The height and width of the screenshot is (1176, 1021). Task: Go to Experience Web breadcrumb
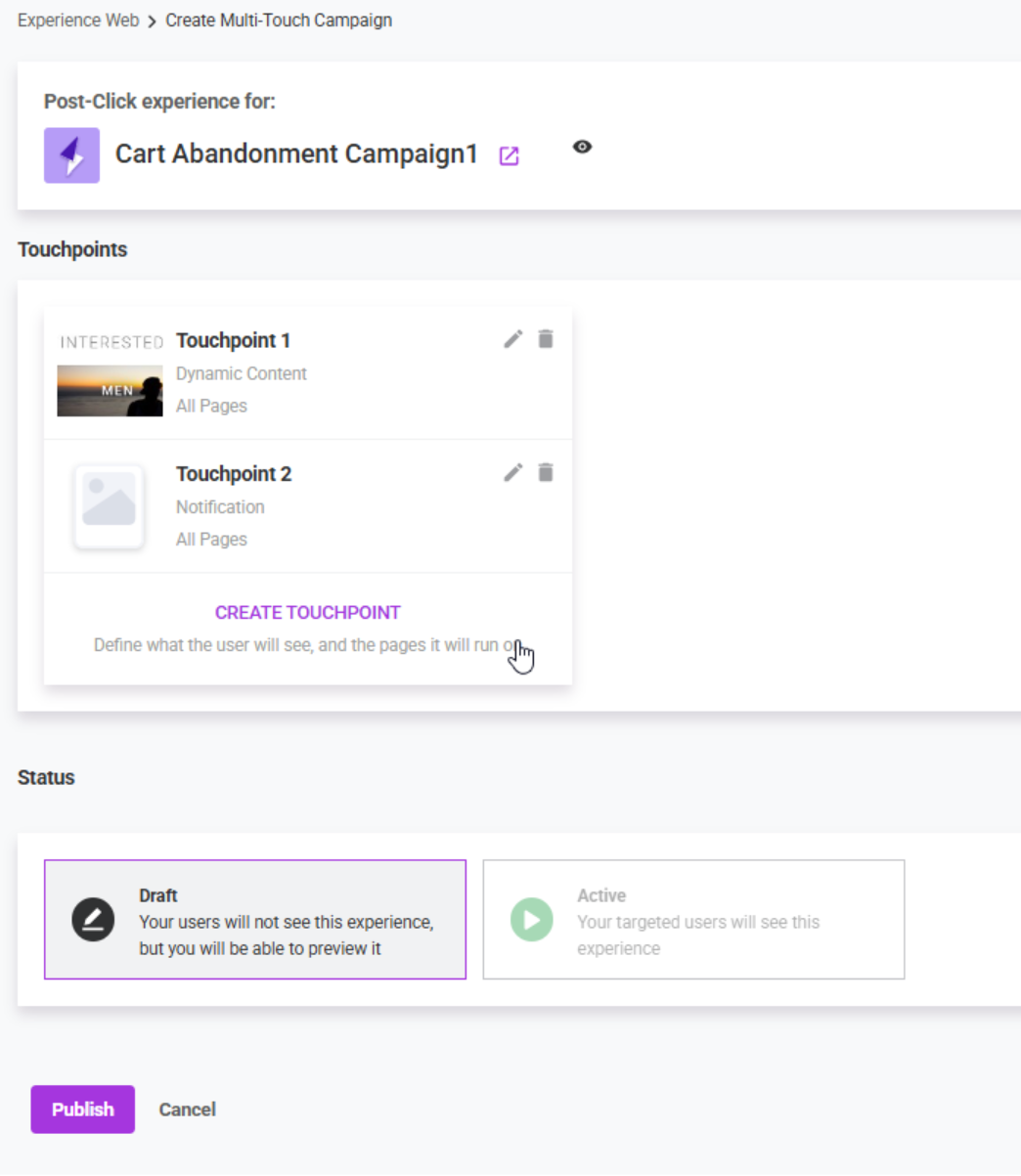78,21
